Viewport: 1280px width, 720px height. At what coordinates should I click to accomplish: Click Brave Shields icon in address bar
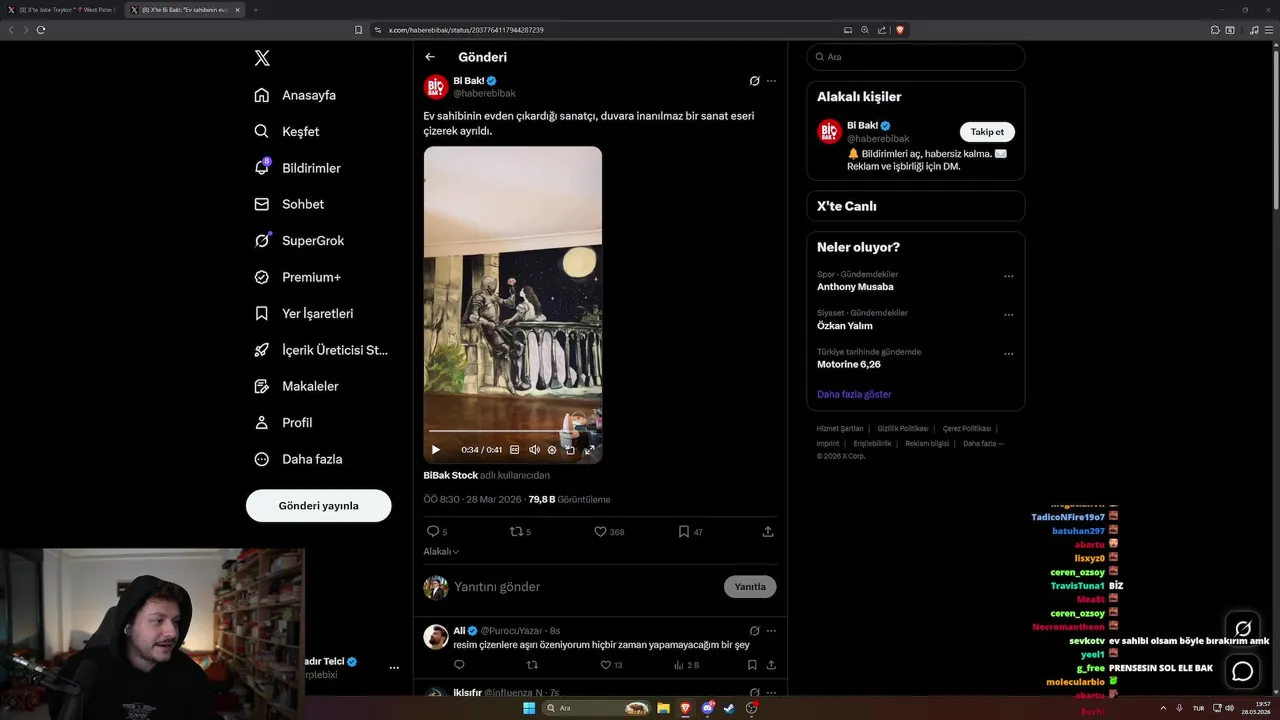pyautogui.click(x=900, y=30)
